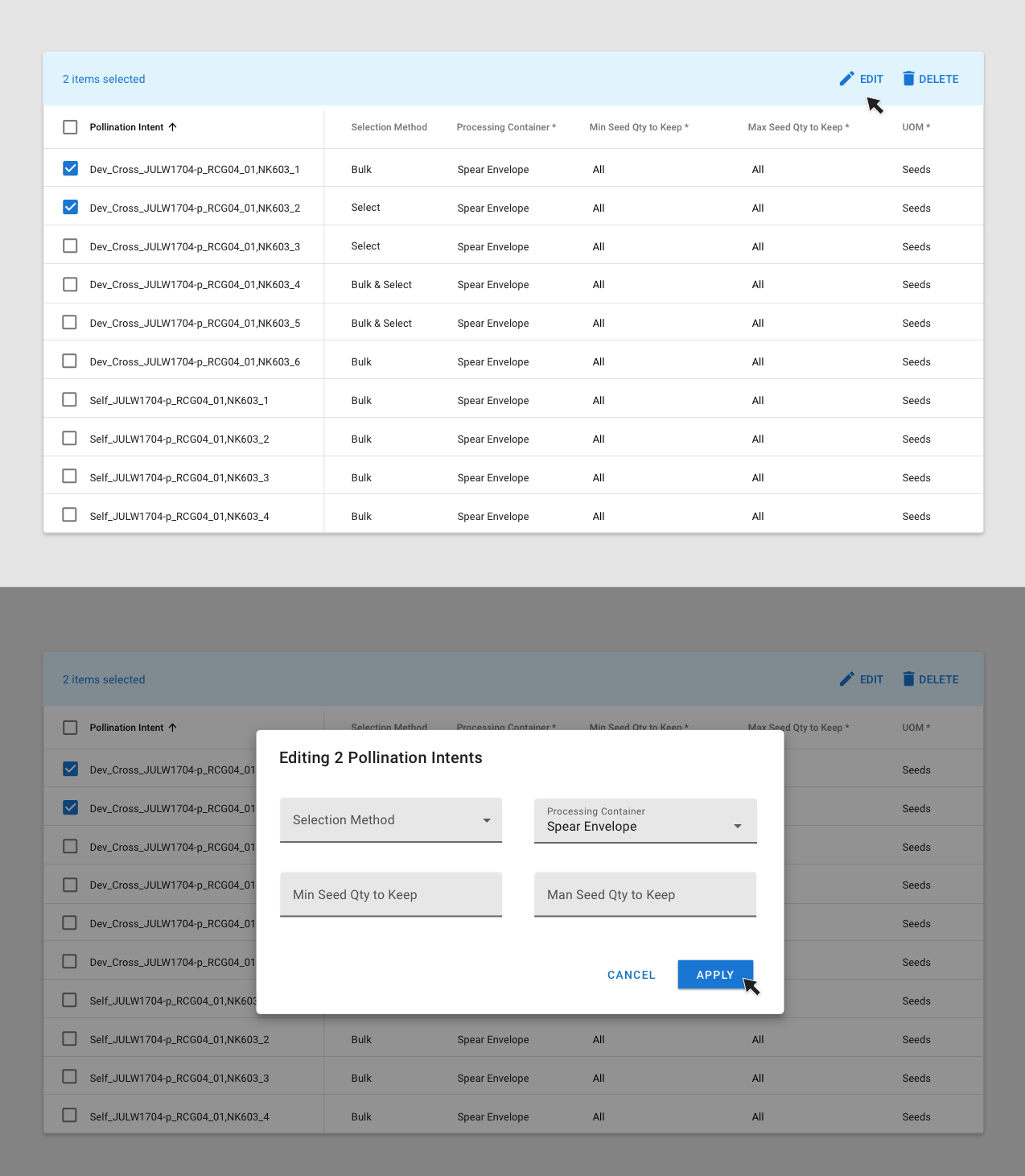Uncheck Dev_Cross NK603_2 row checkbox in upper table
Viewport: 1025px width, 1176px height.
click(70, 207)
